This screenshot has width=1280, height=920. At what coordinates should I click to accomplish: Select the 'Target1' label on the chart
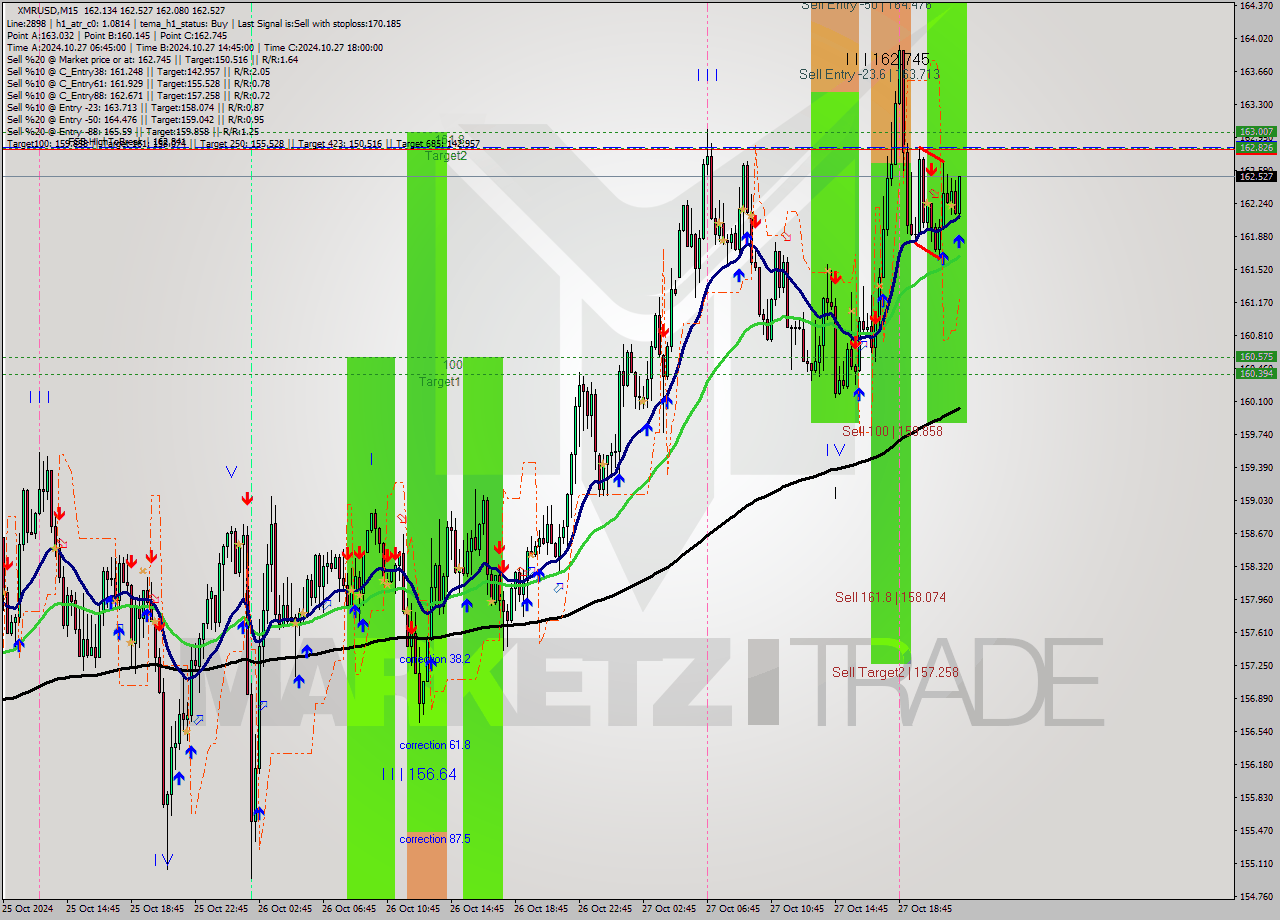coord(440,382)
